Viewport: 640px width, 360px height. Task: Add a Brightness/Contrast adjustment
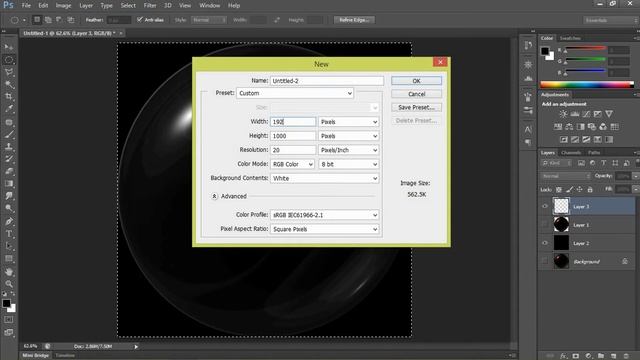click(x=563, y=114)
